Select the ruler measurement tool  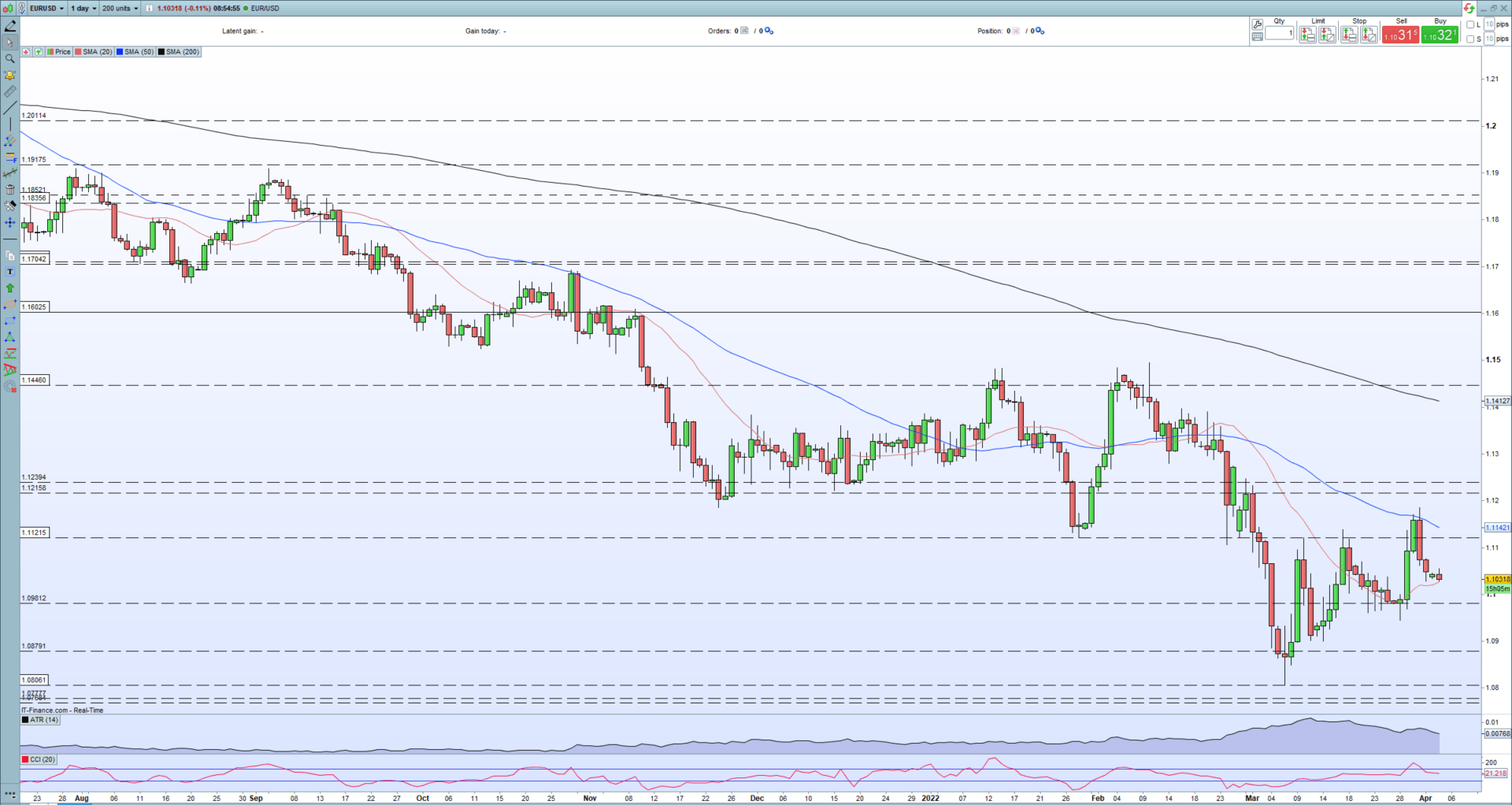coord(10,91)
